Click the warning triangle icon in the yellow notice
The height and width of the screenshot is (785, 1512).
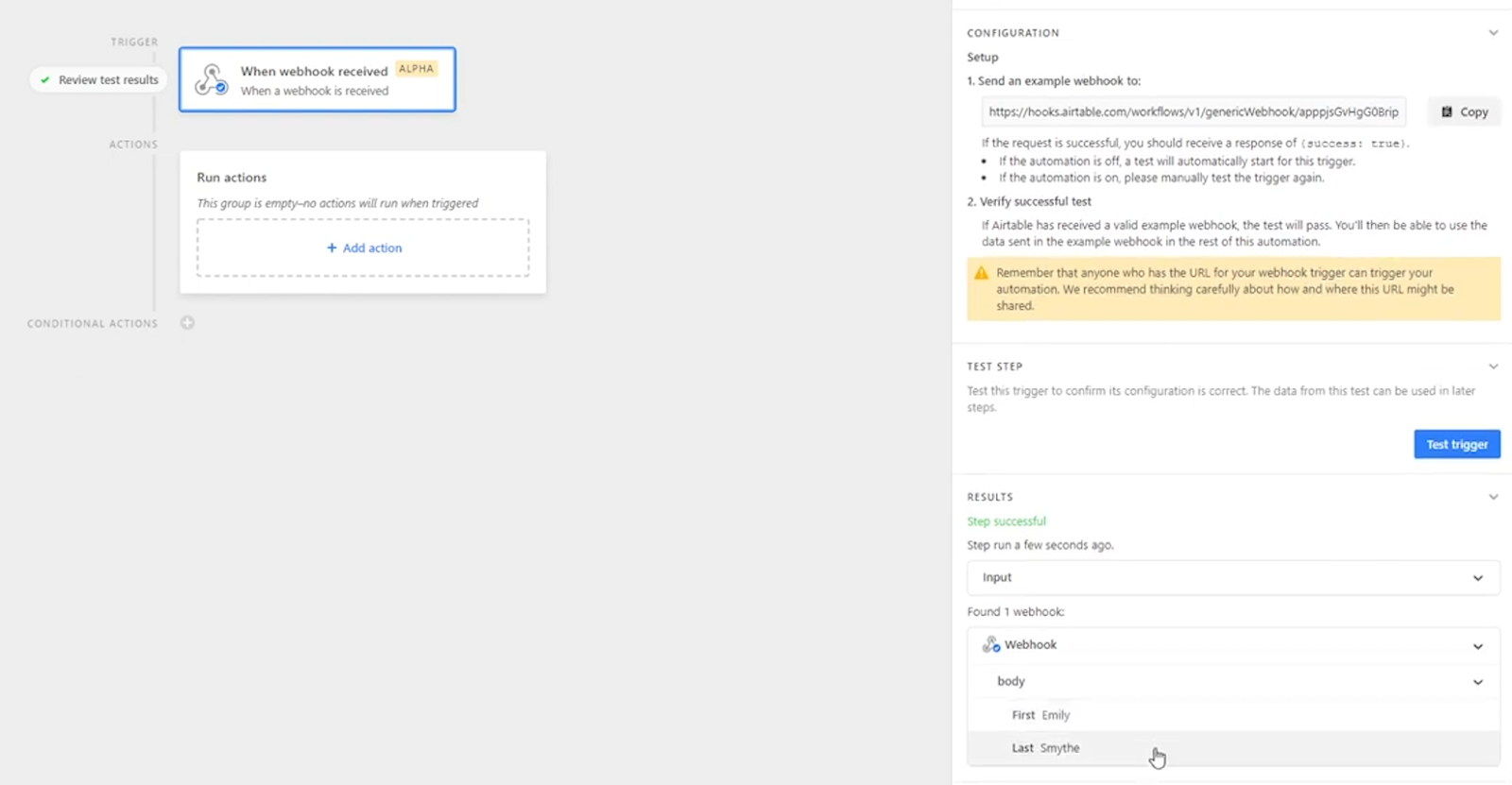(981, 273)
